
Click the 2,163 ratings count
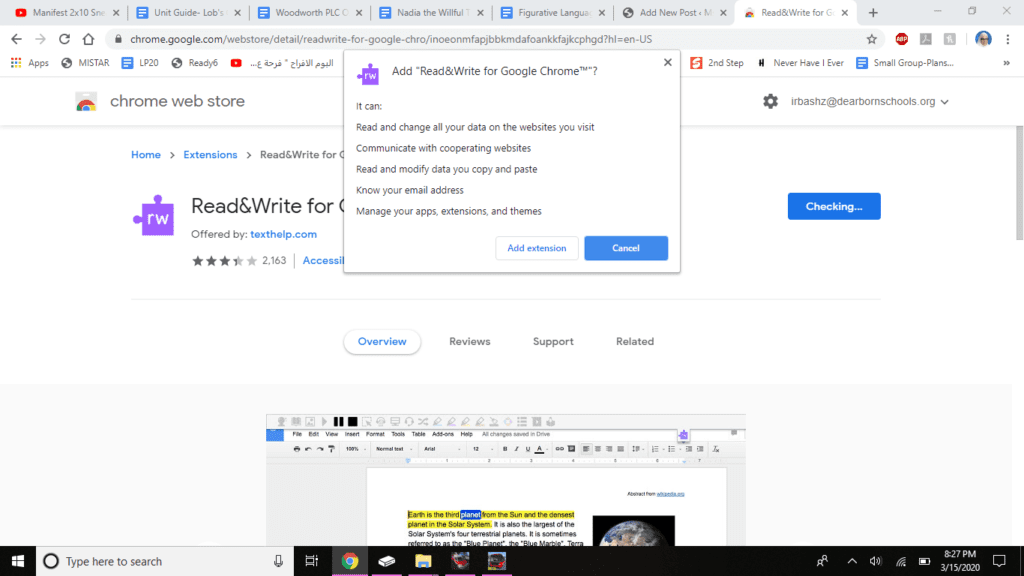click(274, 261)
